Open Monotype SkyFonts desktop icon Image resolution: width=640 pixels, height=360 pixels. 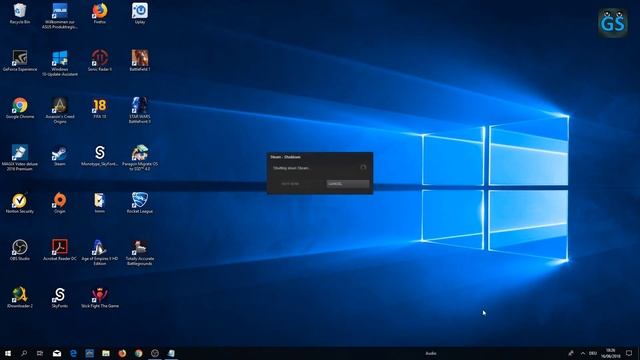coord(100,155)
